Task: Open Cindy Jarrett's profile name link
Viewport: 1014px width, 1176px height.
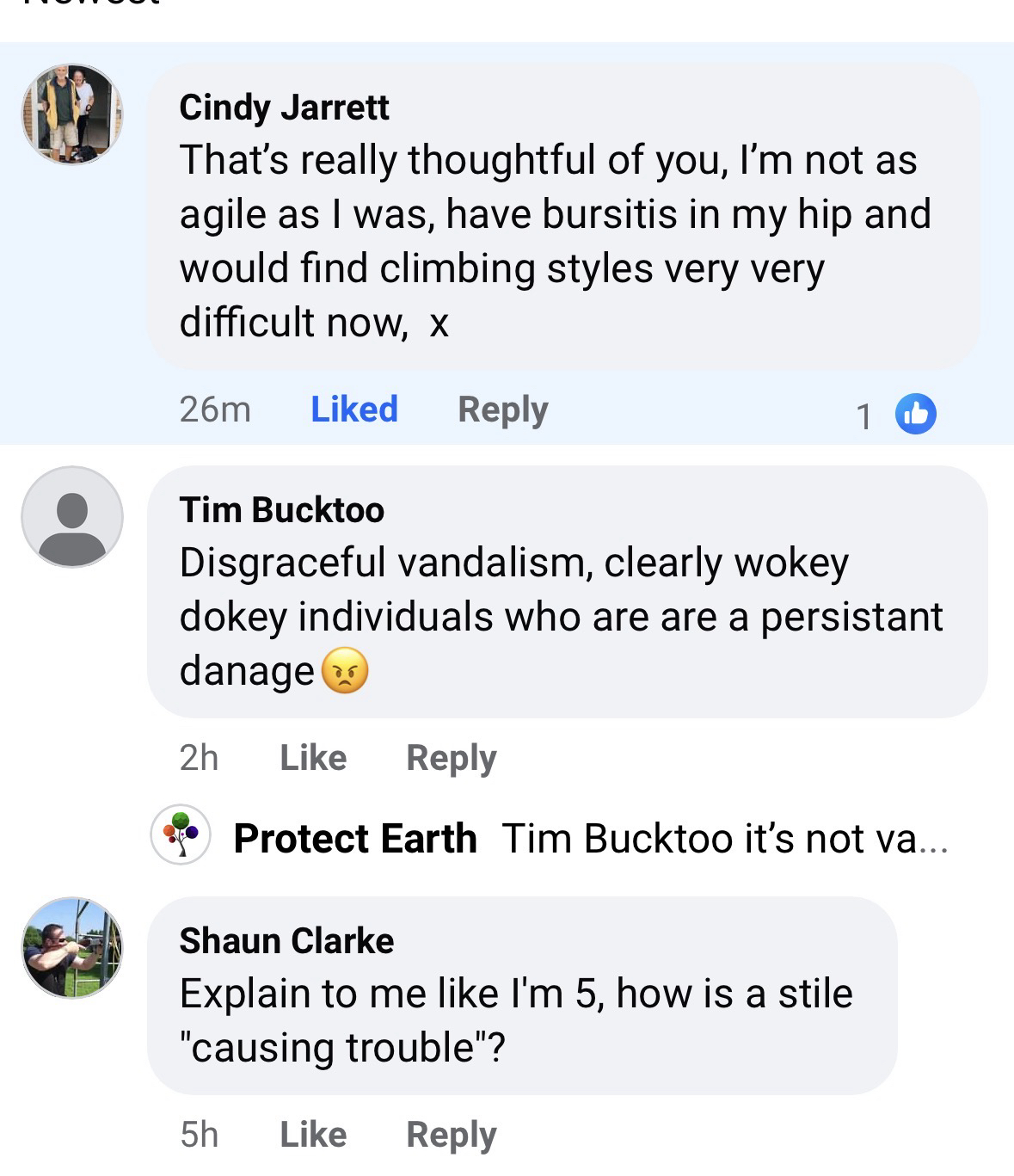Action: (284, 108)
